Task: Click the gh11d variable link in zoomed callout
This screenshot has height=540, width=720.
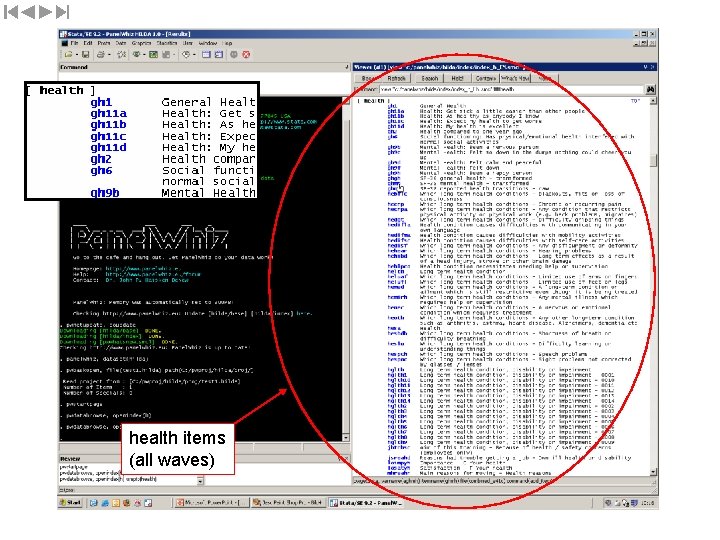Action: pos(108,147)
